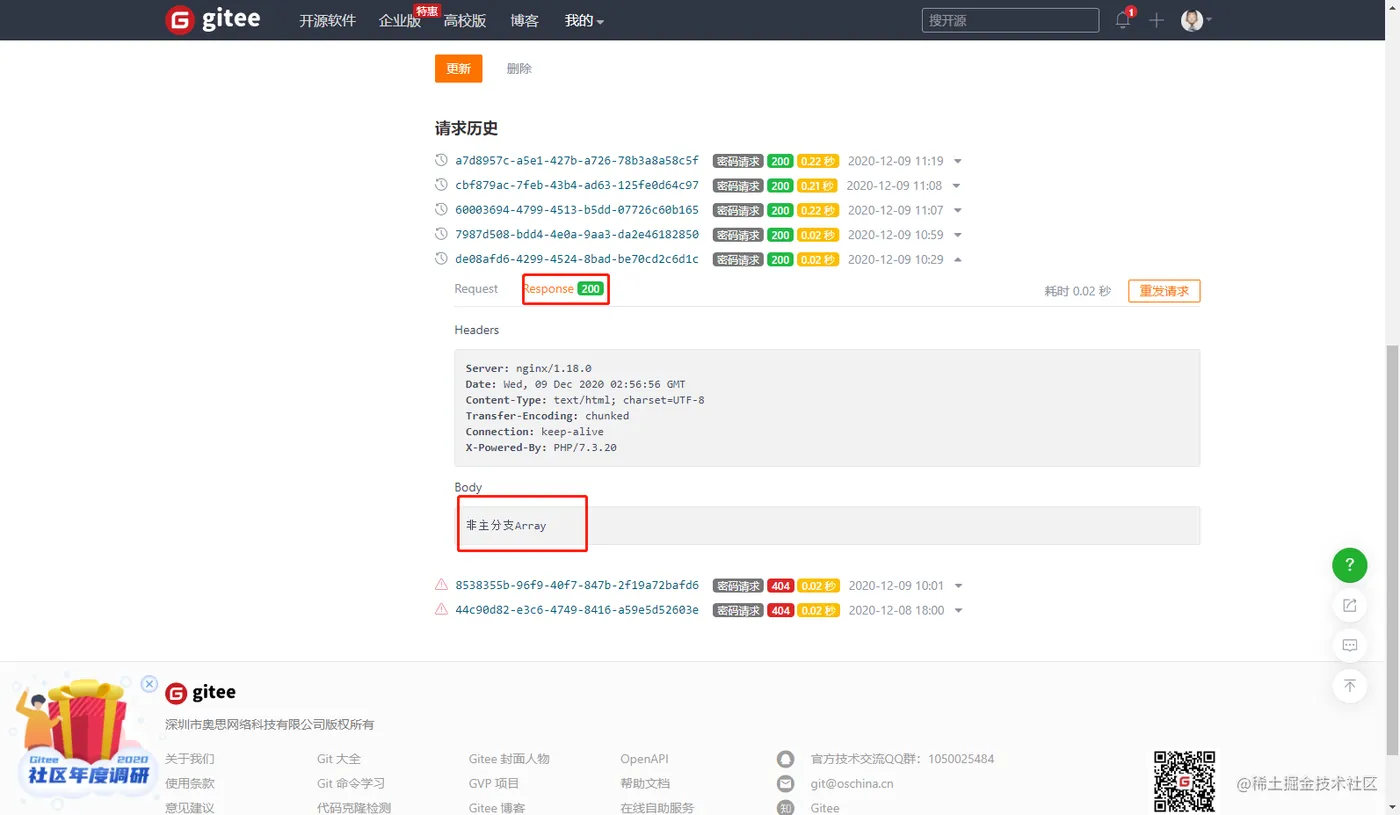Click the green help question-mark button
The width and height of the screenshot is (1400, 815).
[1349, 565]
